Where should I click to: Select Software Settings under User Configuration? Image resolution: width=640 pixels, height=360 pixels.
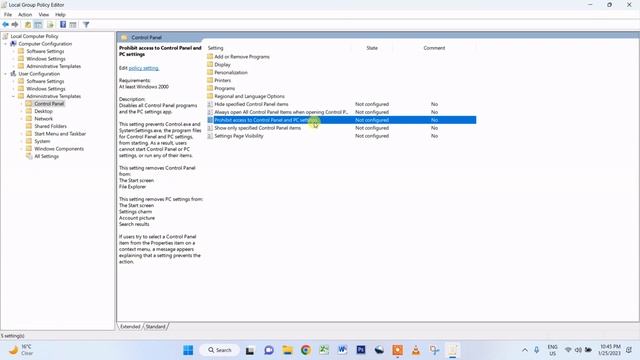point(45,81)
